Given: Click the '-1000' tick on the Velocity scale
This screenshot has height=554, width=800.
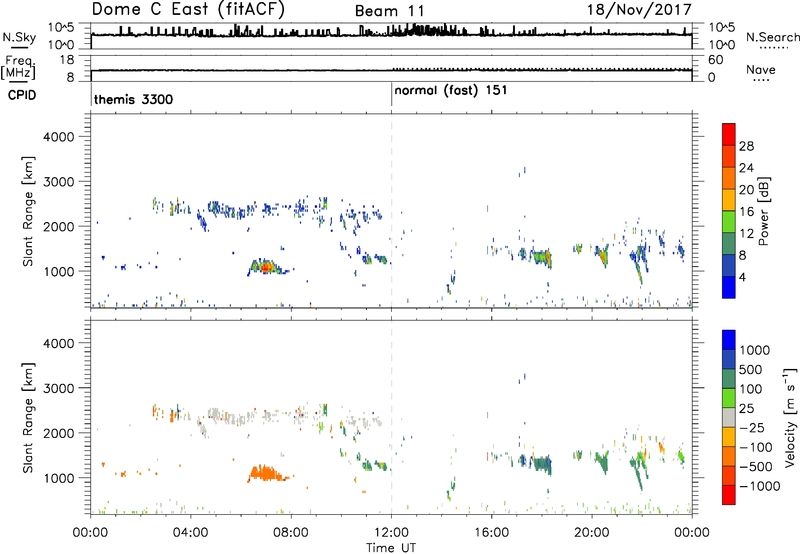Looking at the screenshot, I should click(760, 486).
